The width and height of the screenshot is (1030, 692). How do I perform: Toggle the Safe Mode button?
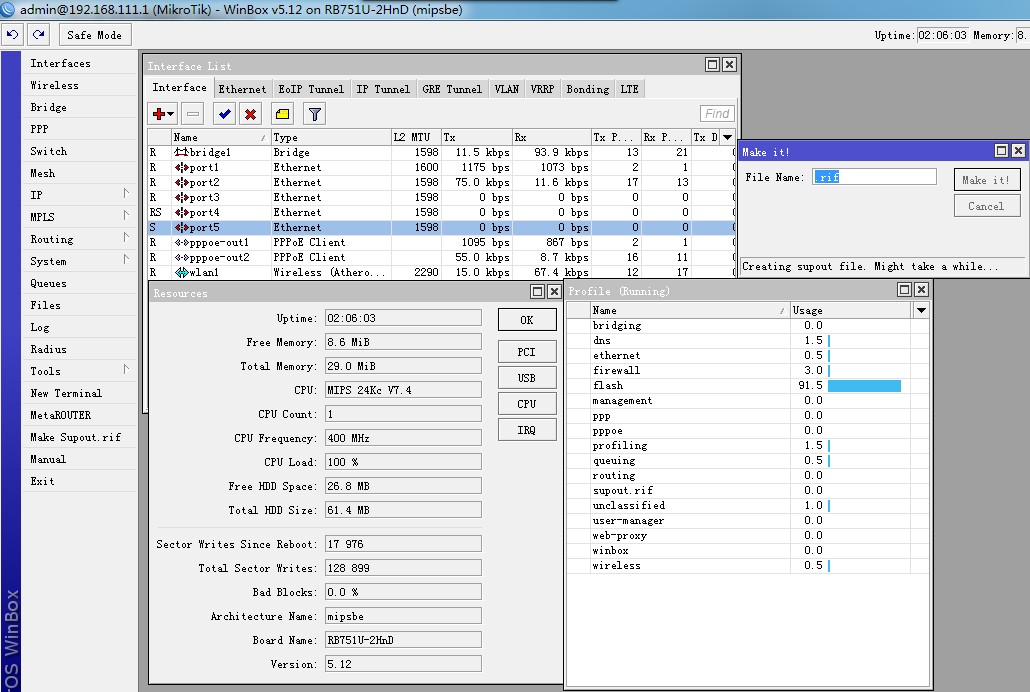94,35
